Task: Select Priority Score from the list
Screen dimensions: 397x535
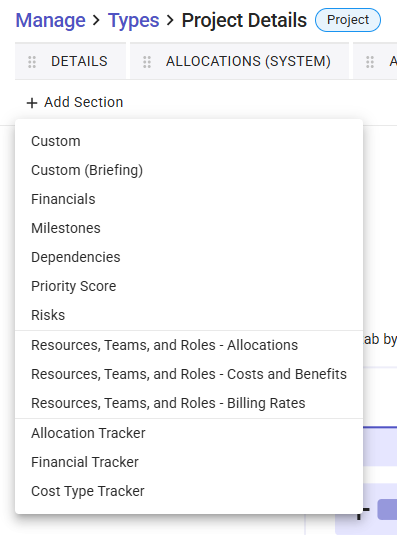Action: pos(189,286)
